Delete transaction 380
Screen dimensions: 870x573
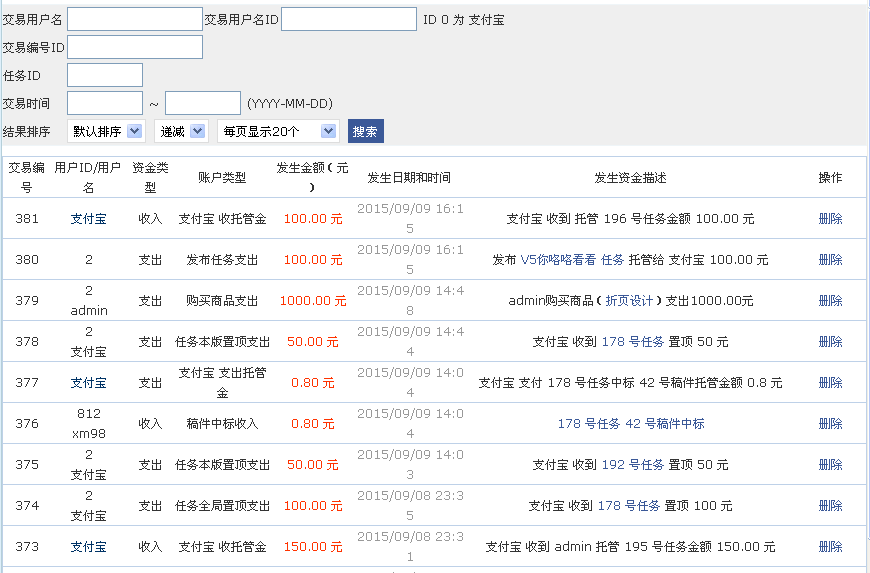[830, 260]
